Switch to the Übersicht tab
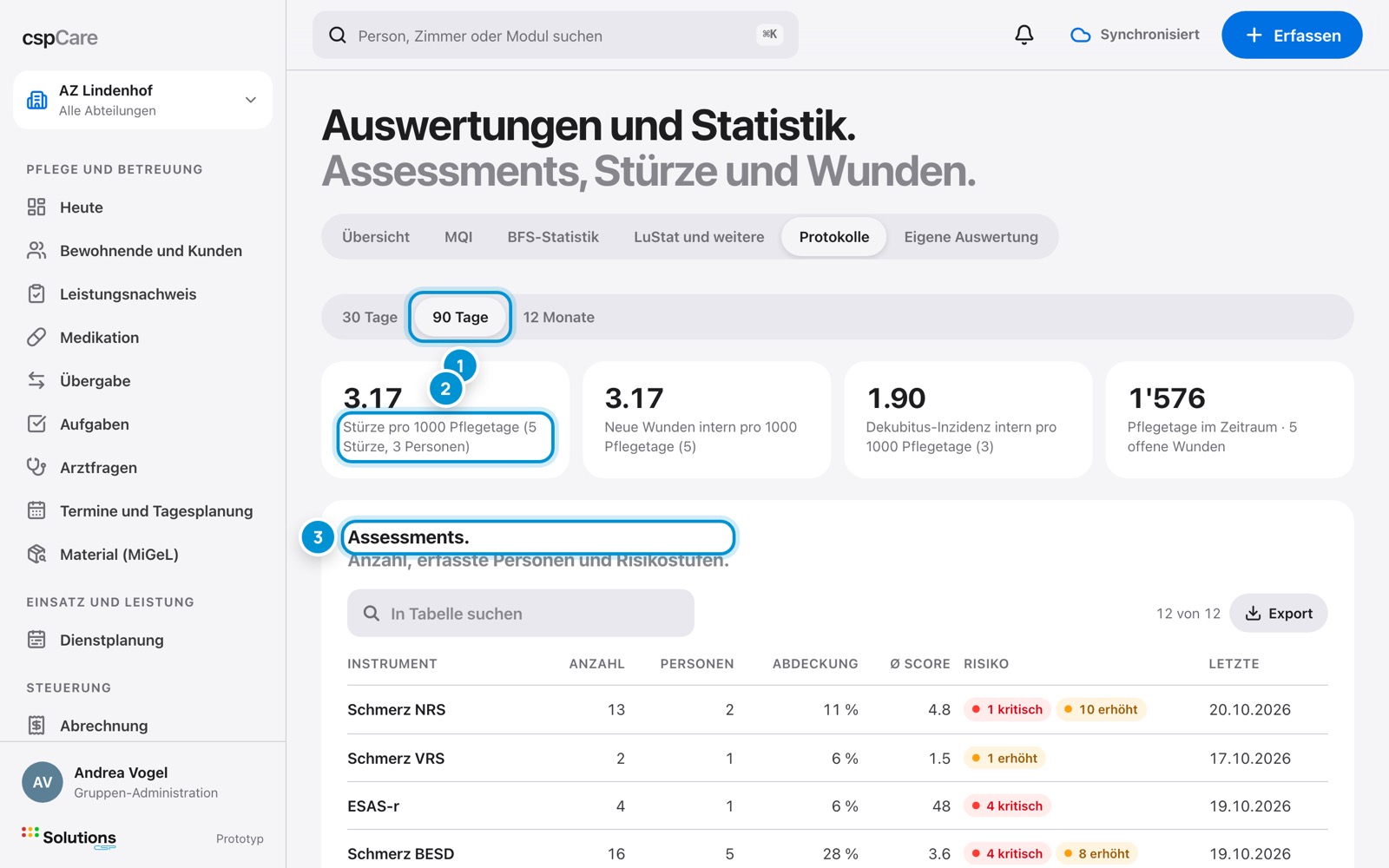 point(376,237)
